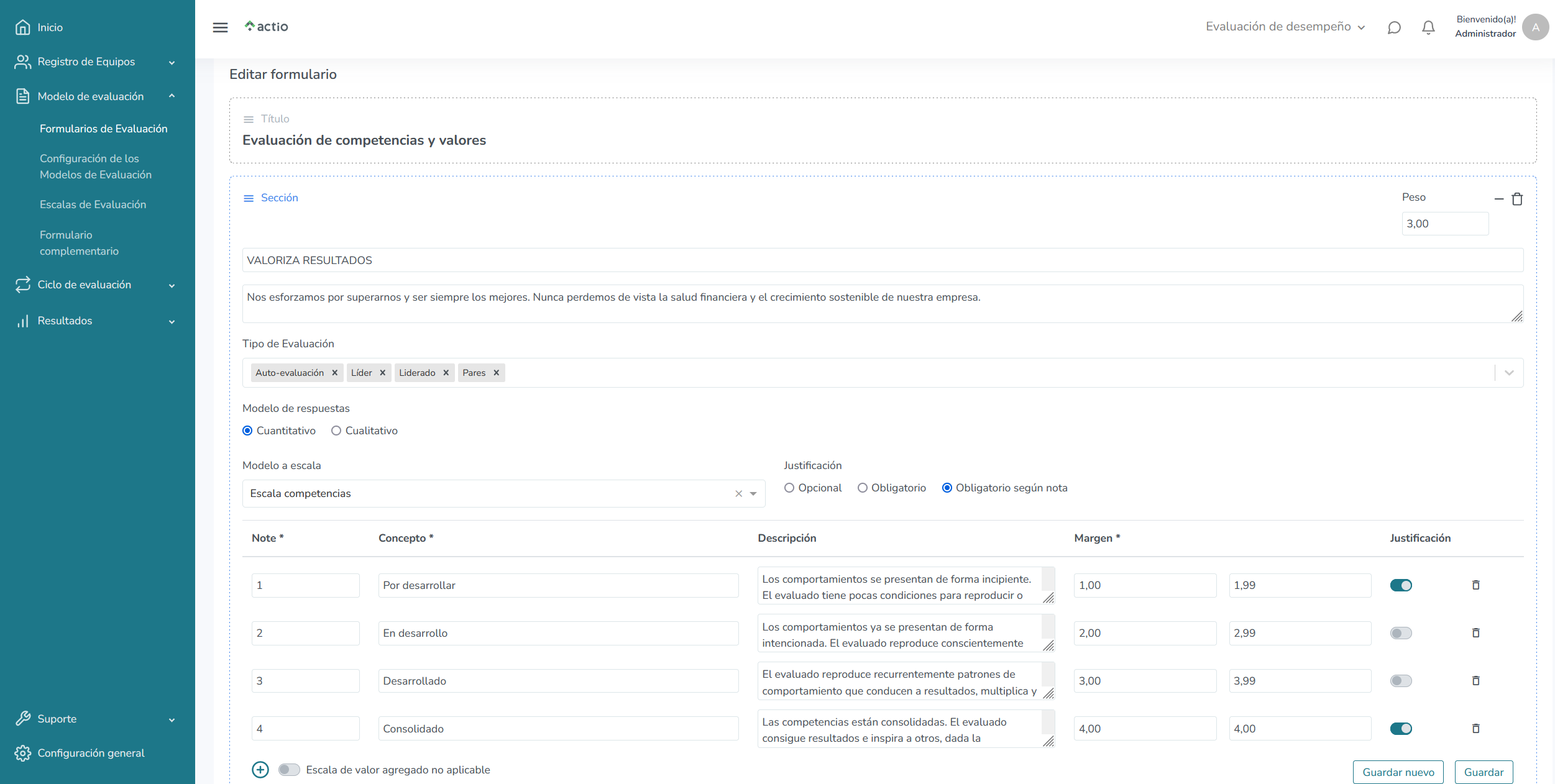Collapse the section using the minus icon
Screen dimensions: 1555x784
(1498, 199)
